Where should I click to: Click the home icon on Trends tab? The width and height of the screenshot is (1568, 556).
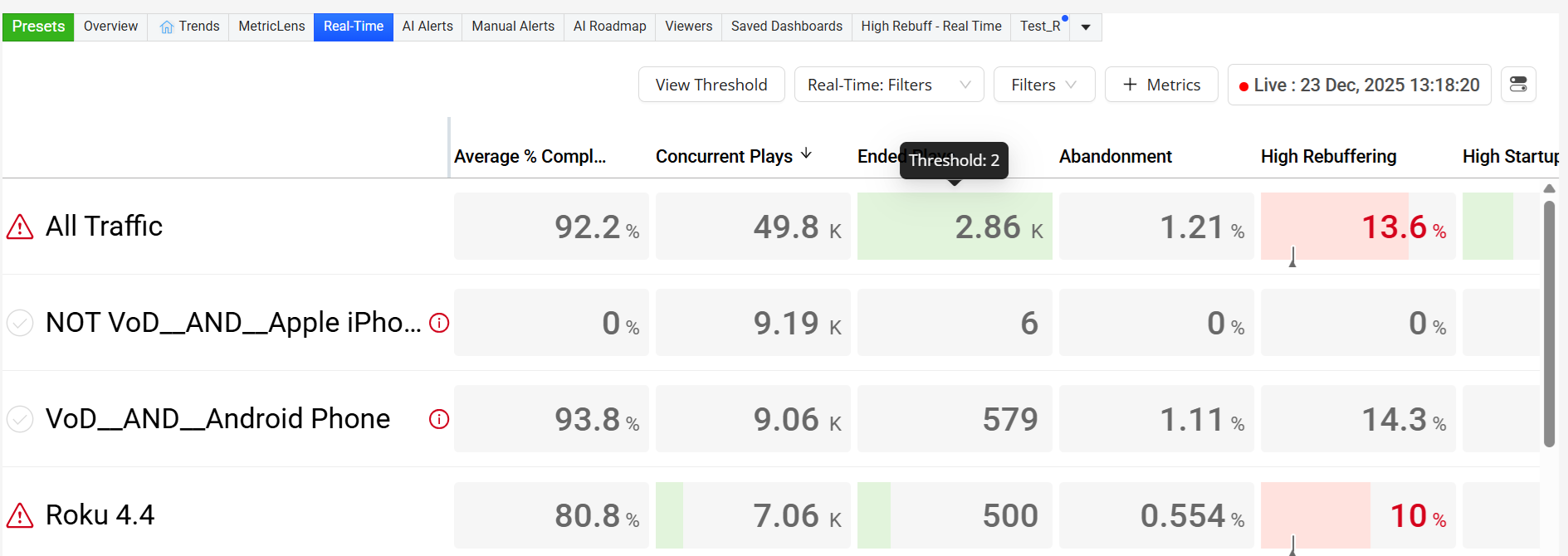[x=167, y=27]
